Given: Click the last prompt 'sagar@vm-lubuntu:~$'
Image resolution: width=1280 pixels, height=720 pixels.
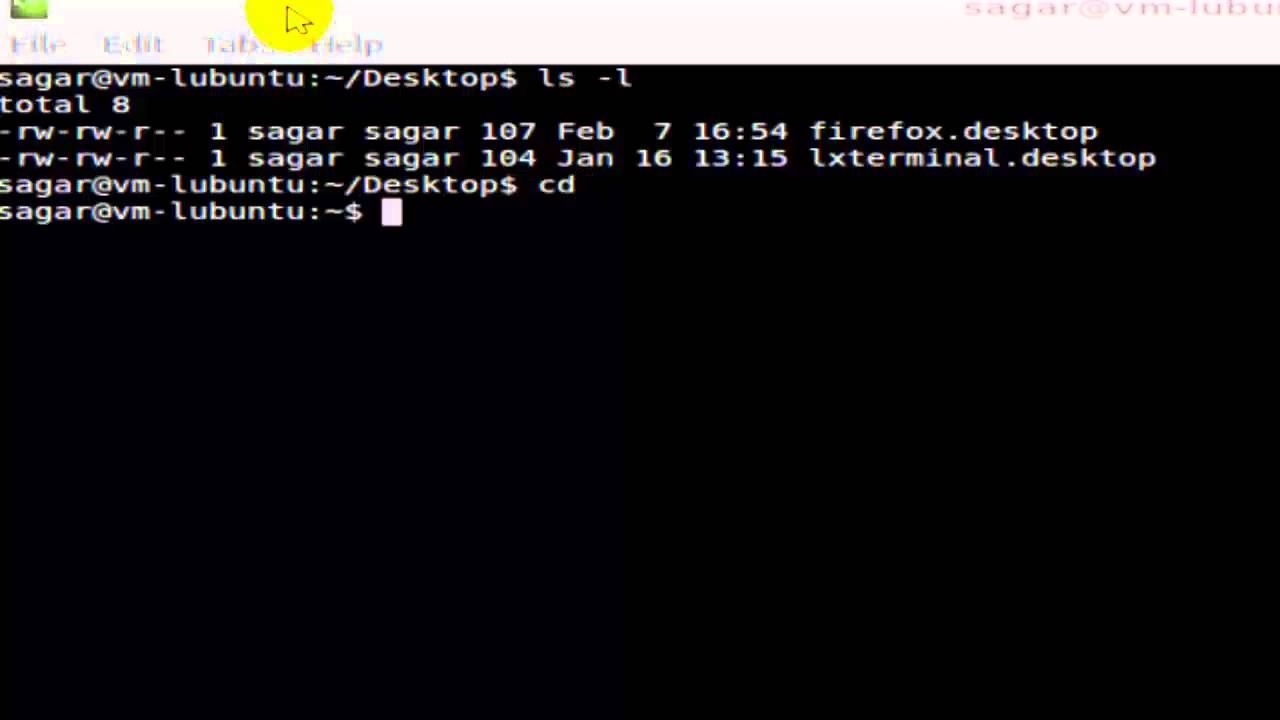Looking at the screenshot, I should (x=181, y=212).
